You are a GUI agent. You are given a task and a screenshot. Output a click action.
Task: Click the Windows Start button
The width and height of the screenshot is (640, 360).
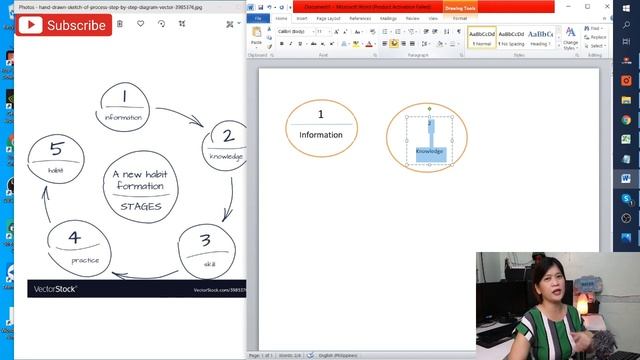[x=626, y=8]
